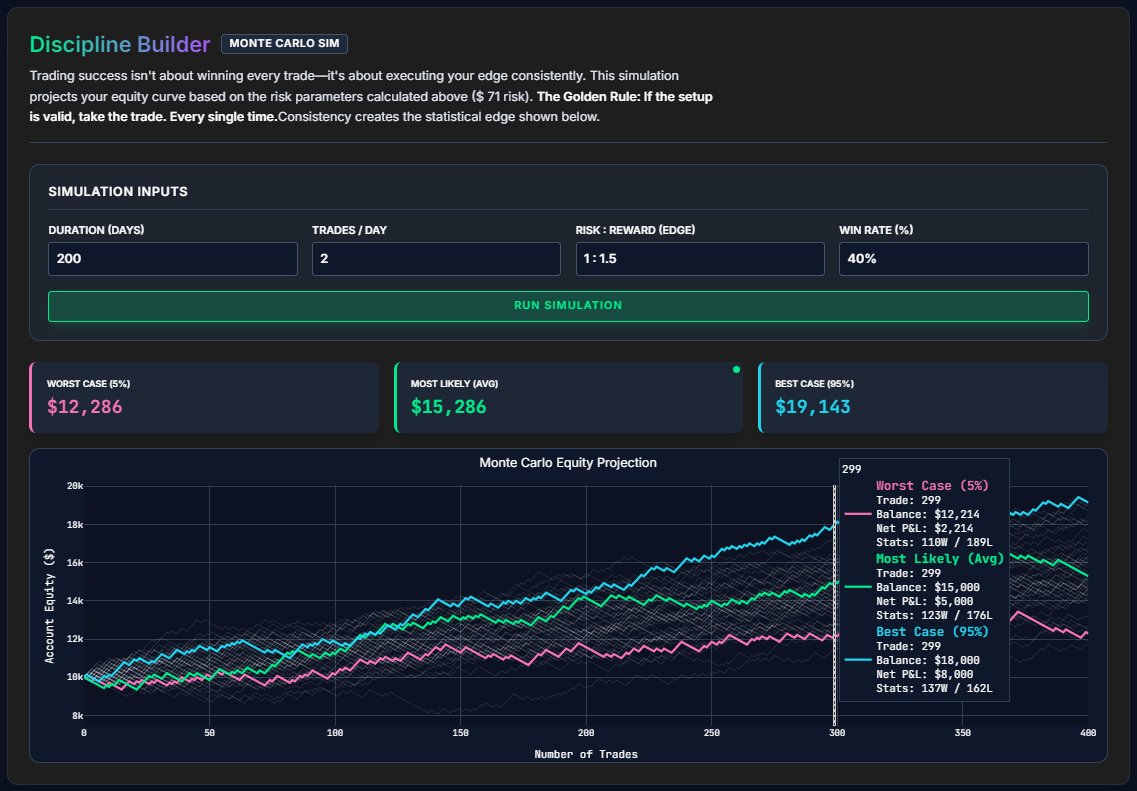Focus the Trades / Day input box
Image resolution: width=1137 pixels, height=791 pixels.
[x=436, y=259]
